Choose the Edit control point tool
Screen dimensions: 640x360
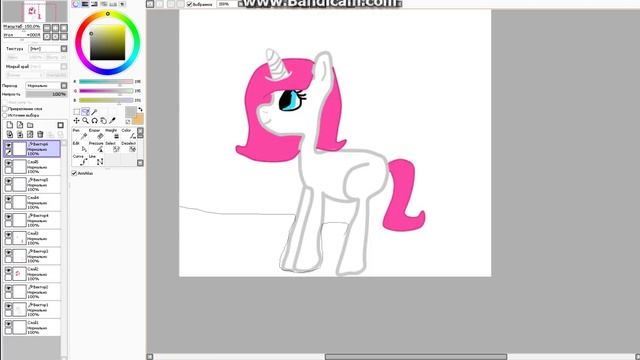click(80, 147)
